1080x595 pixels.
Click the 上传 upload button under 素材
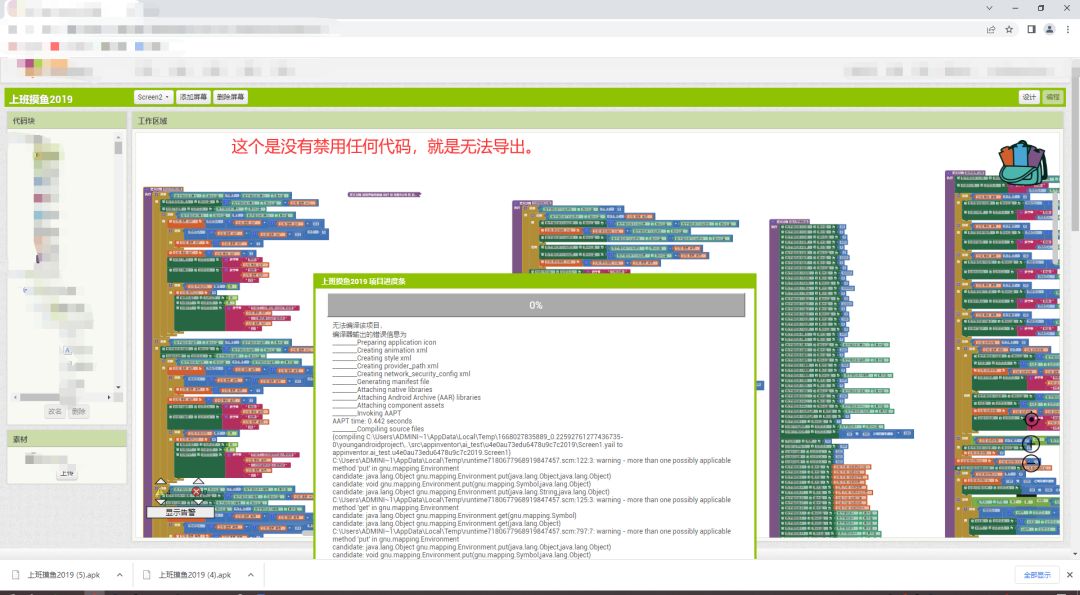coord(67,474)
